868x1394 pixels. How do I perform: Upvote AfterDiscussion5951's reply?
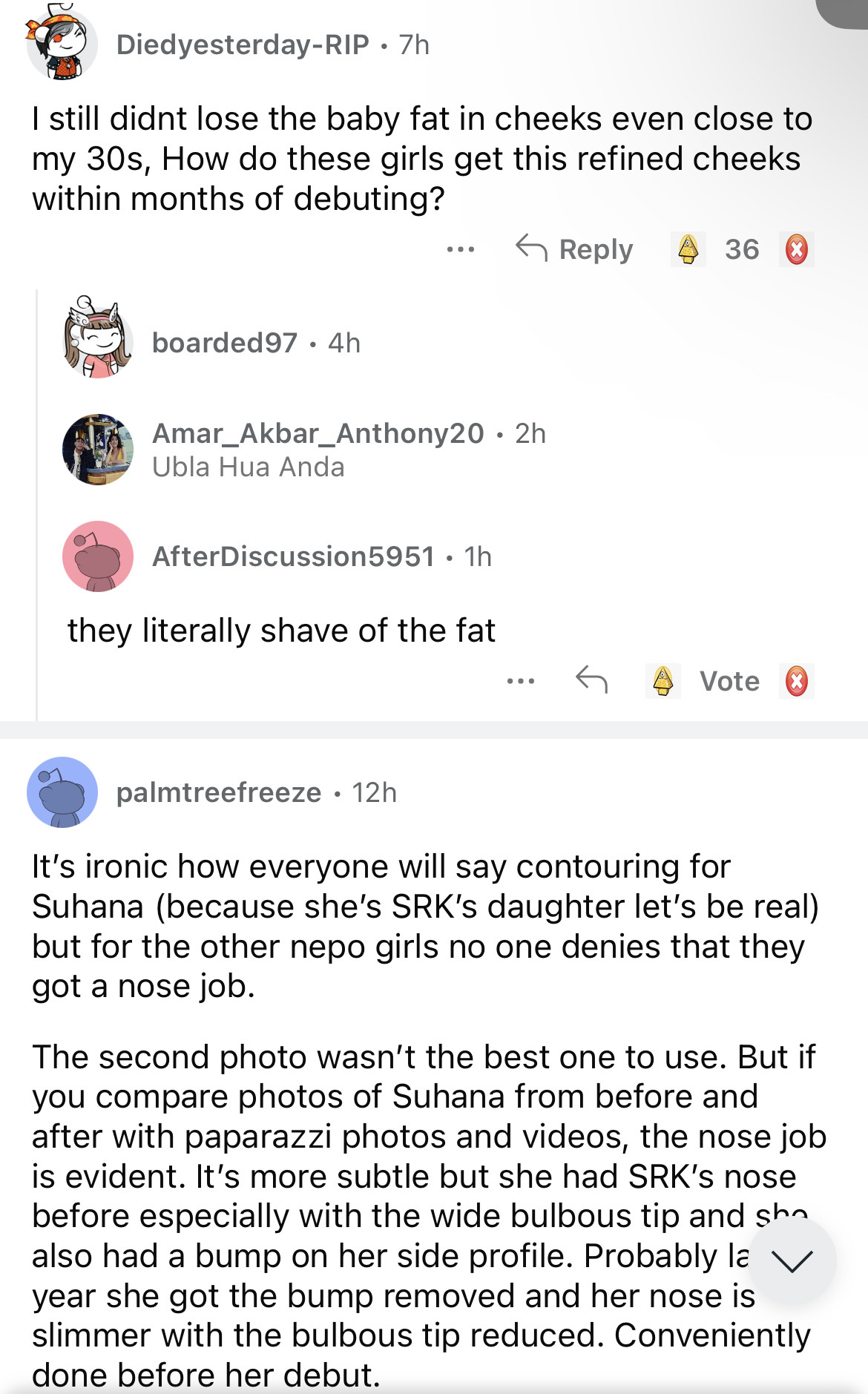click(x=662, y=680)
